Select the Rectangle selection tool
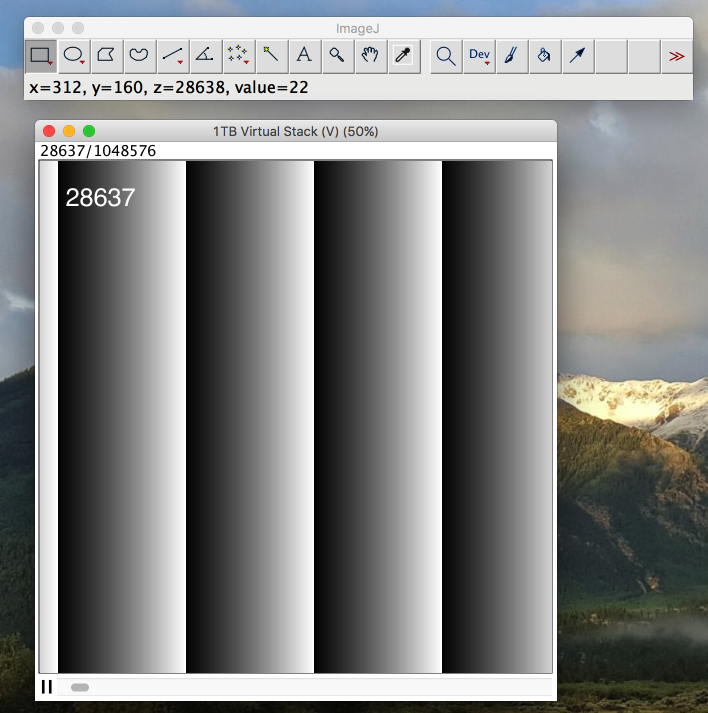The image size is (708, 713). click(40, 56)
